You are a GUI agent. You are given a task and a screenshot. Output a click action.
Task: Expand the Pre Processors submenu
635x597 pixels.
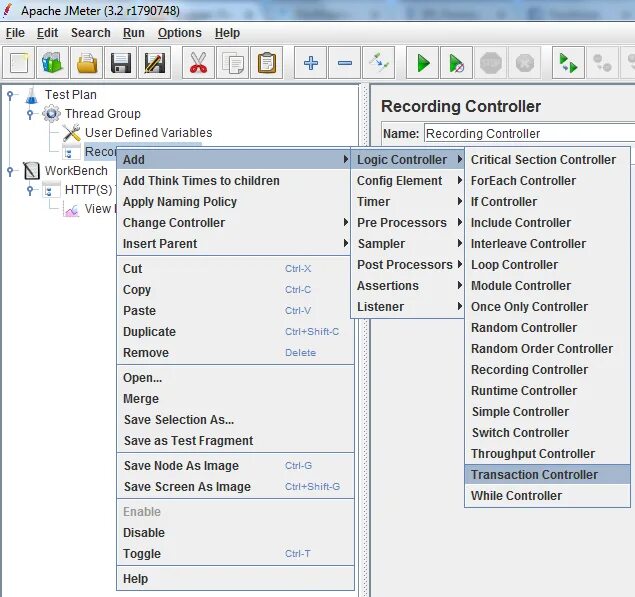pos(407,223)
